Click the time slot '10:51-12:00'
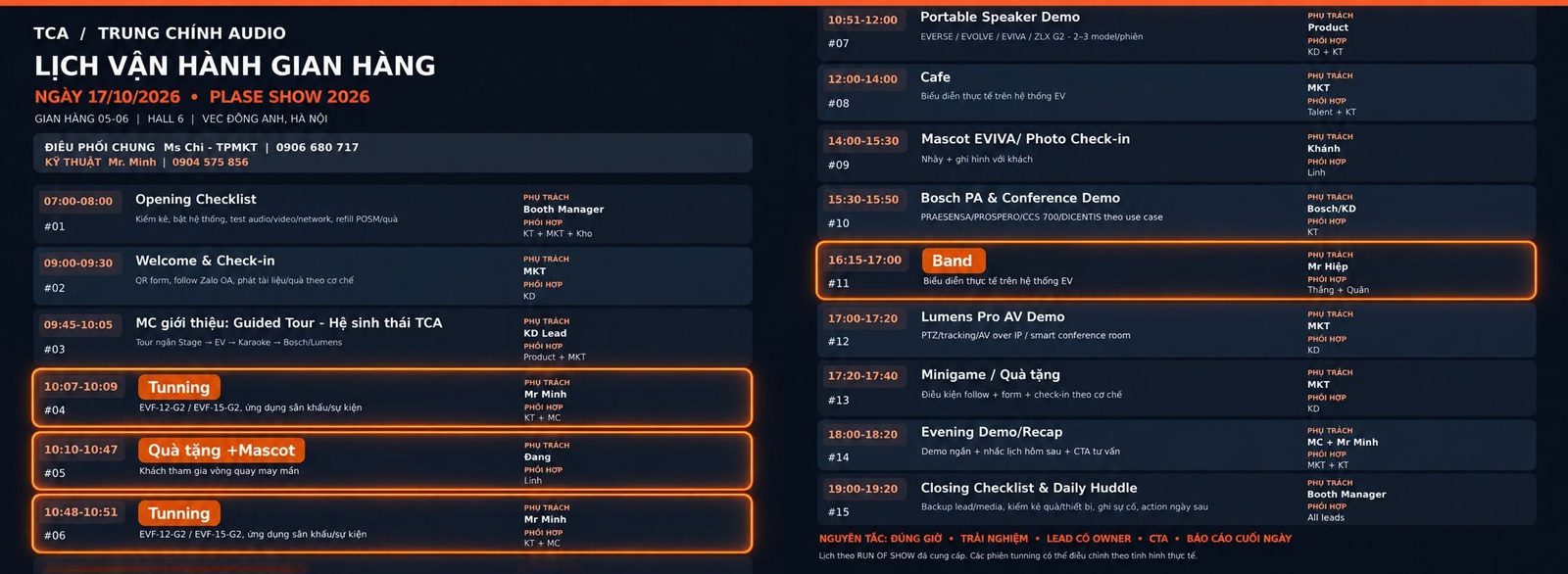 (x=862, y=20)
